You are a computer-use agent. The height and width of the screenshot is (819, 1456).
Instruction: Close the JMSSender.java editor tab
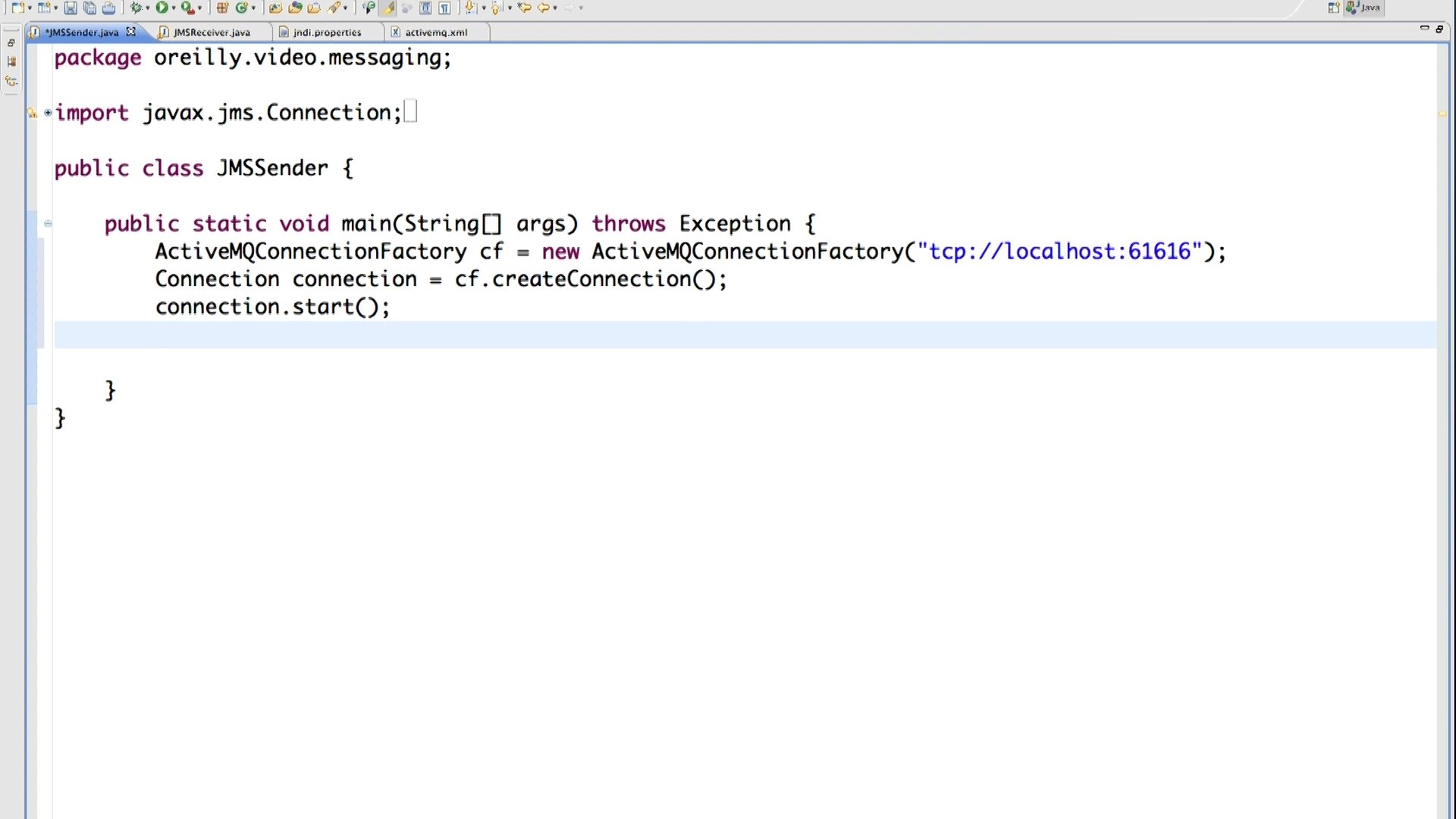click(131, 31)
